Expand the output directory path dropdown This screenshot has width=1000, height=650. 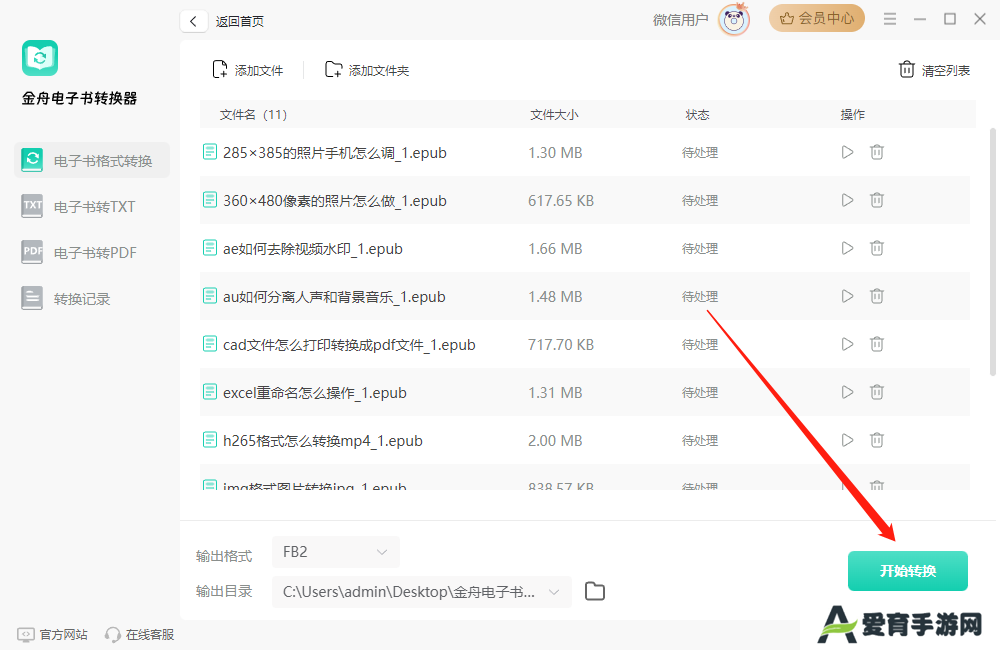(x=554, y=592)
